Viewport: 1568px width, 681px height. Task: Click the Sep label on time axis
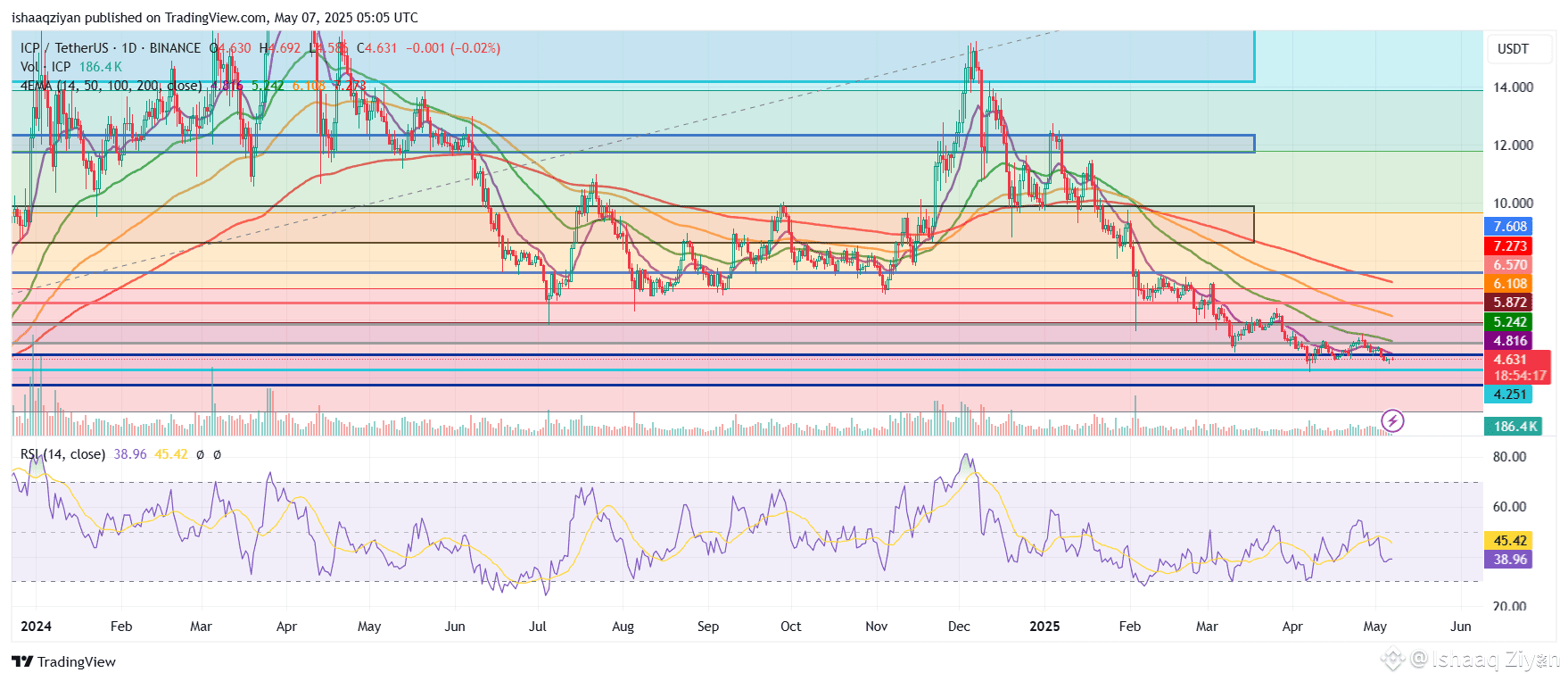point(708,627)
